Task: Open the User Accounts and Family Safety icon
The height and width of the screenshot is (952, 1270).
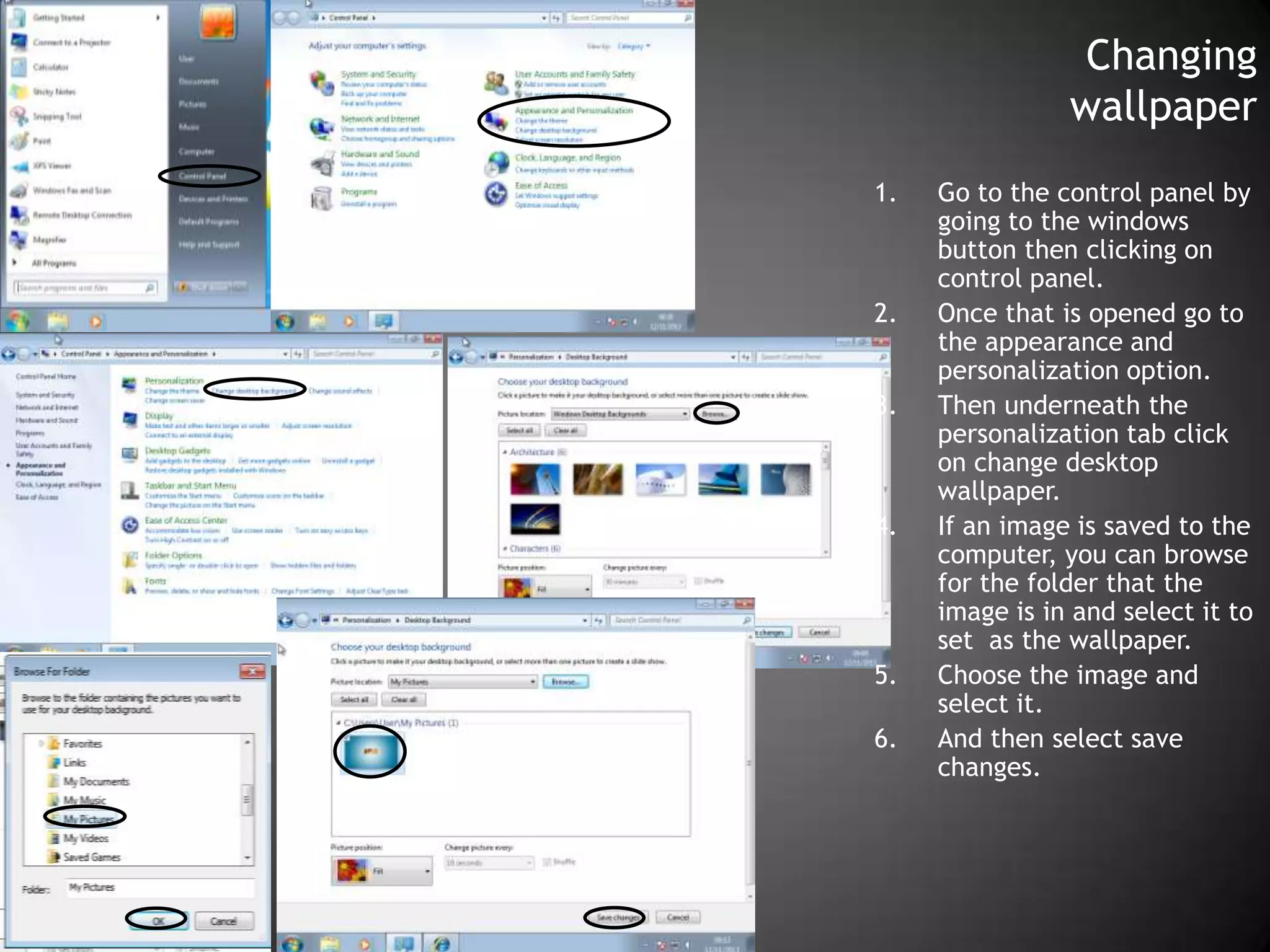Action: (497, 82)
